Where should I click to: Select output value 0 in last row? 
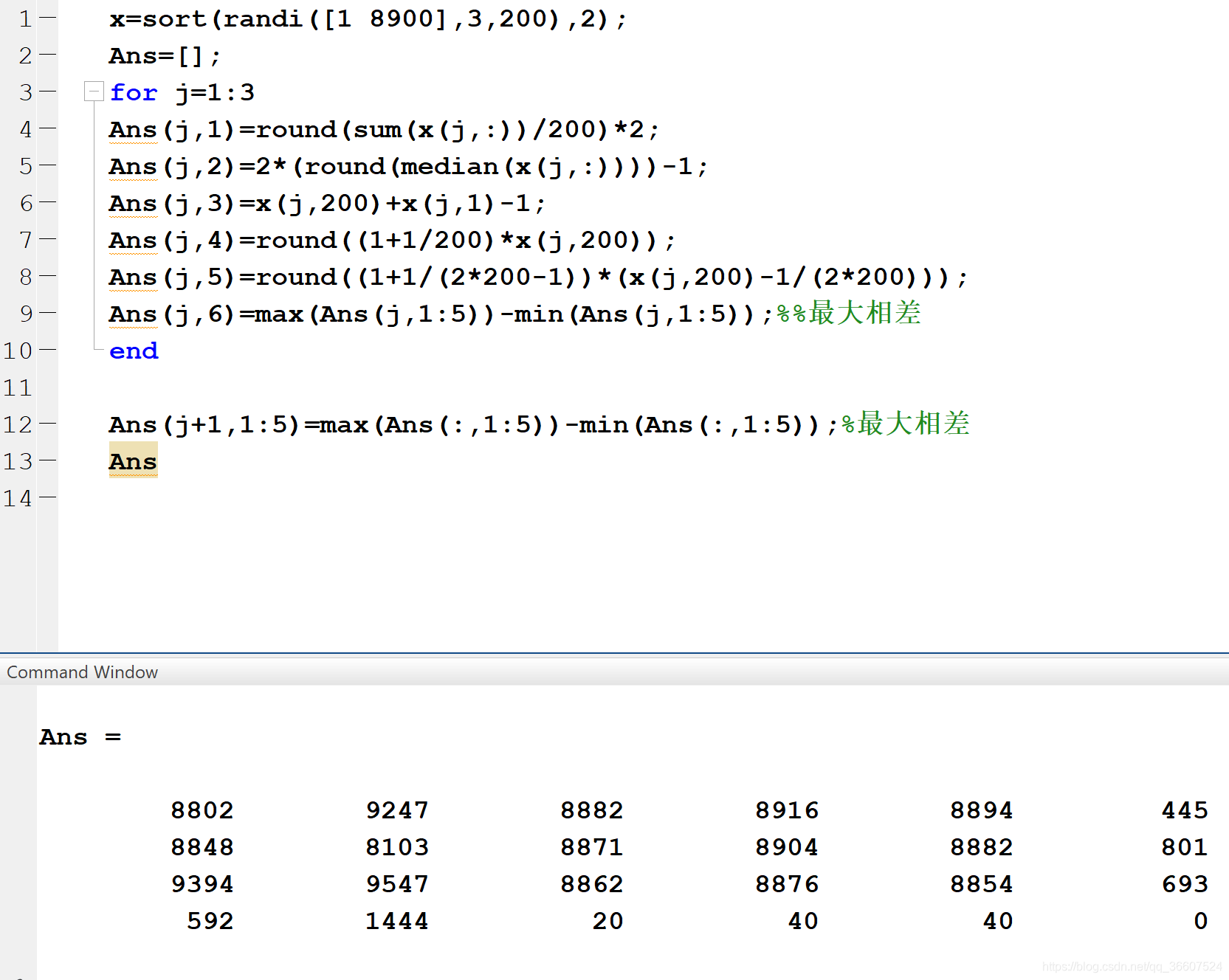click(1200, 921)
